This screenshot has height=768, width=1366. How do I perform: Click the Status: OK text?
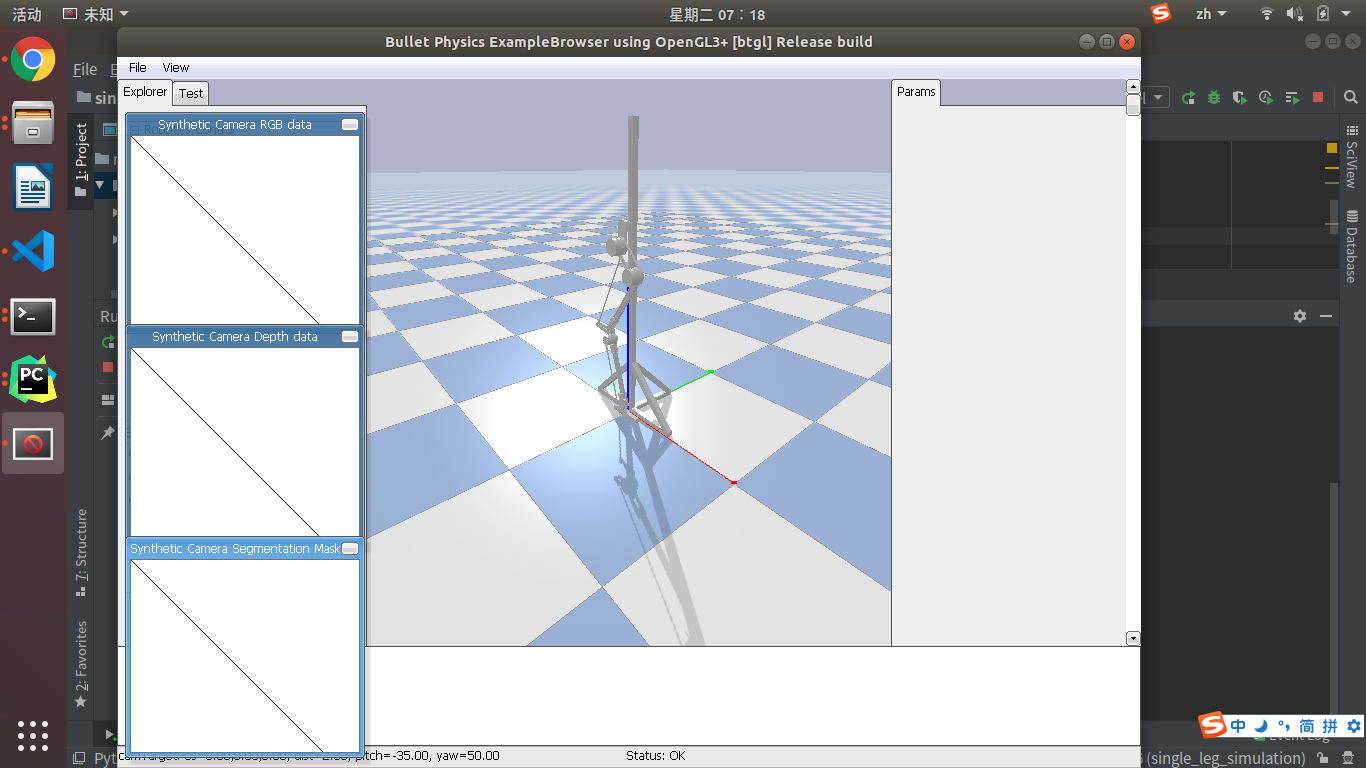[x=656, y=756]
